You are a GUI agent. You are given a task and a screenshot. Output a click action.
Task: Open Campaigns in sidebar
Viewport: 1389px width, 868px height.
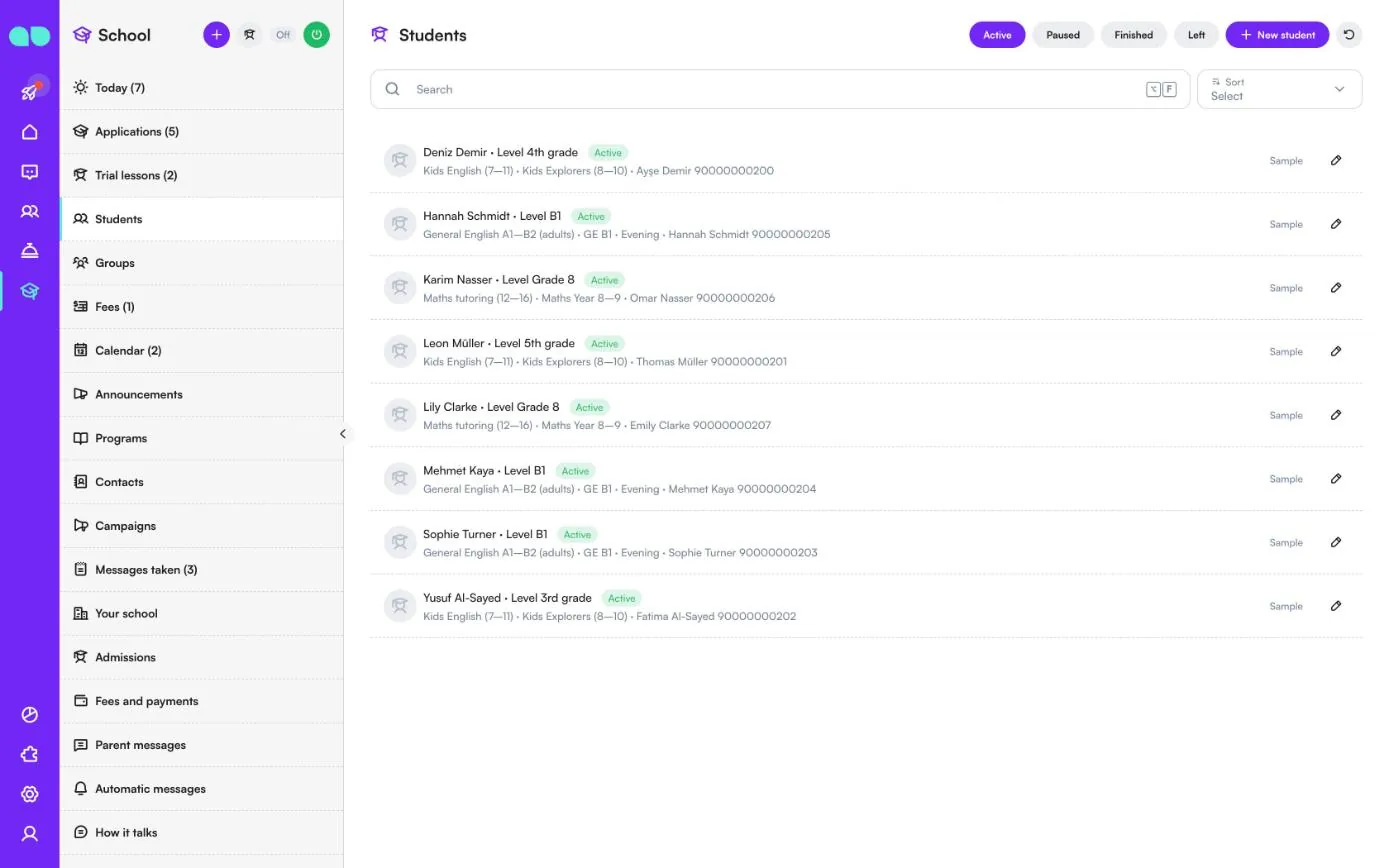tap(201, 526)
